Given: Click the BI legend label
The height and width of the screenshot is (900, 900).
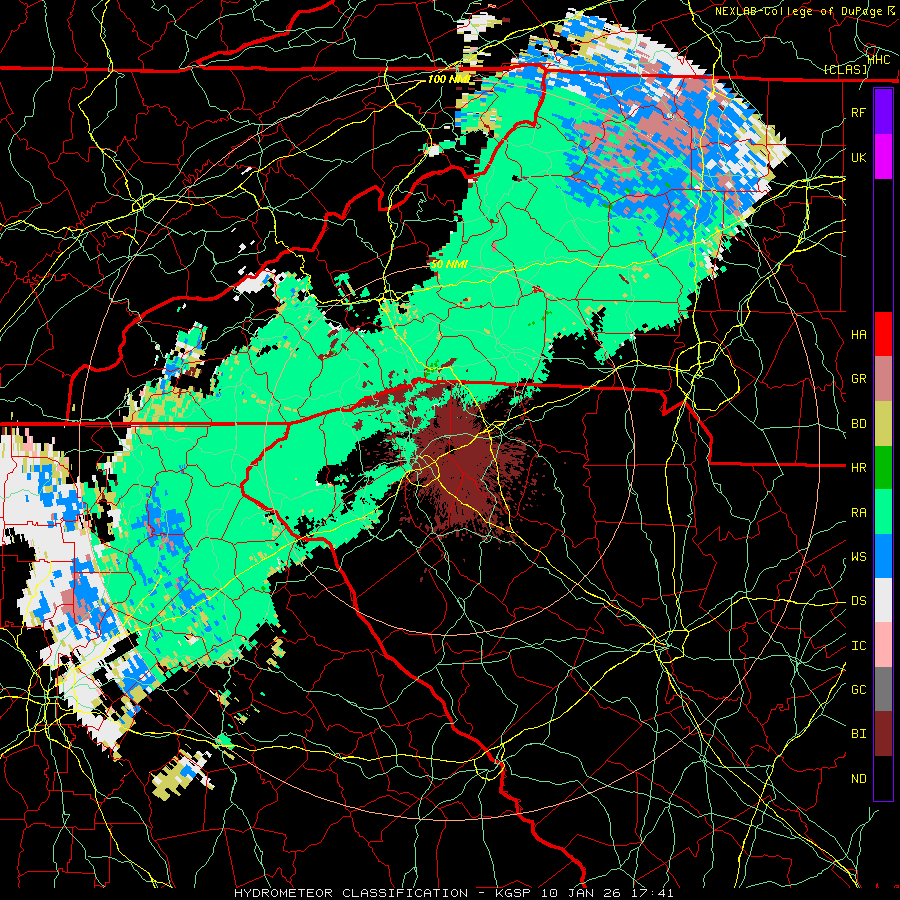Looking at the screenshot, I should click(x=858, y=734).
